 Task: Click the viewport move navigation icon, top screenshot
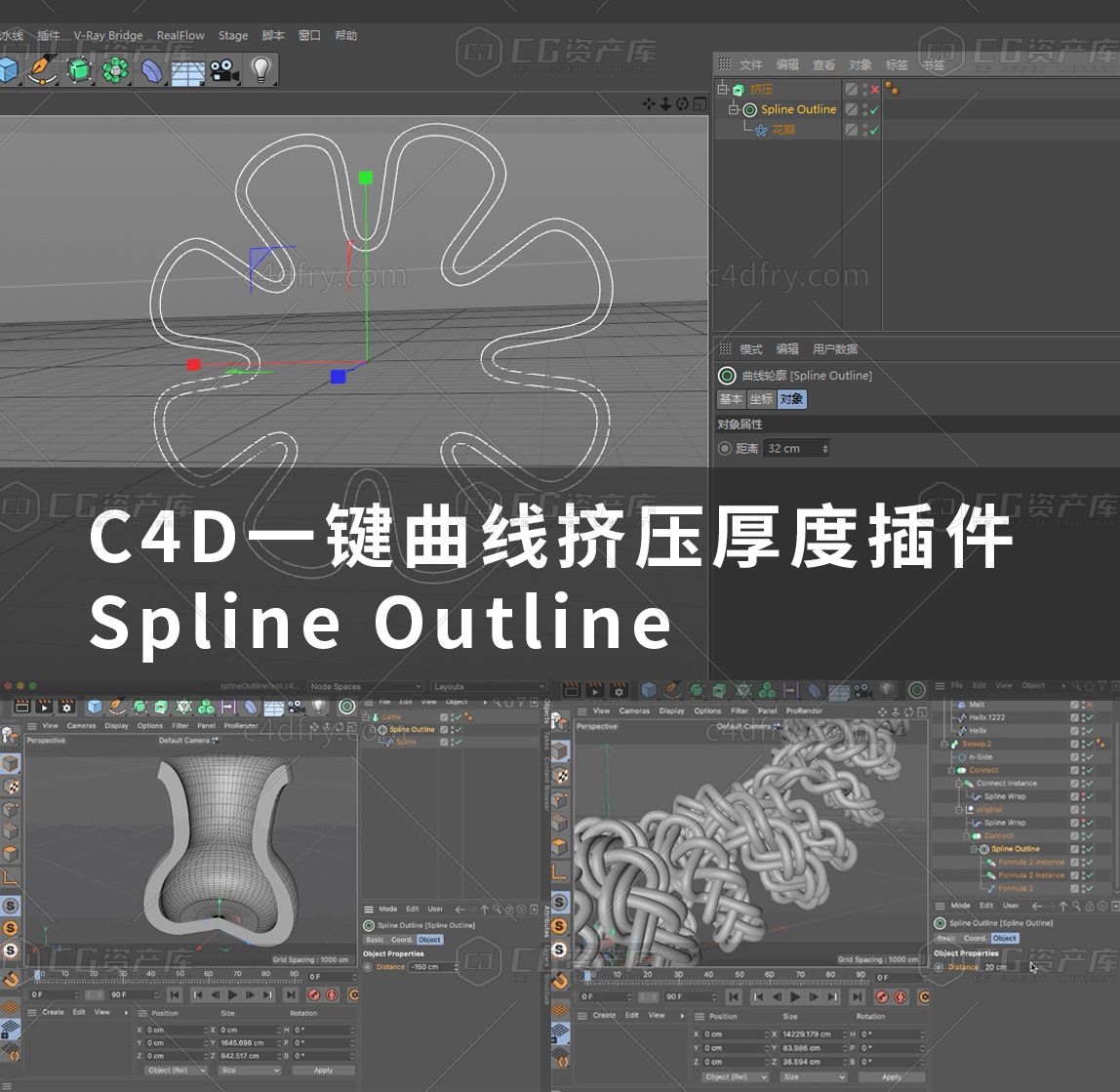(649, 104)
